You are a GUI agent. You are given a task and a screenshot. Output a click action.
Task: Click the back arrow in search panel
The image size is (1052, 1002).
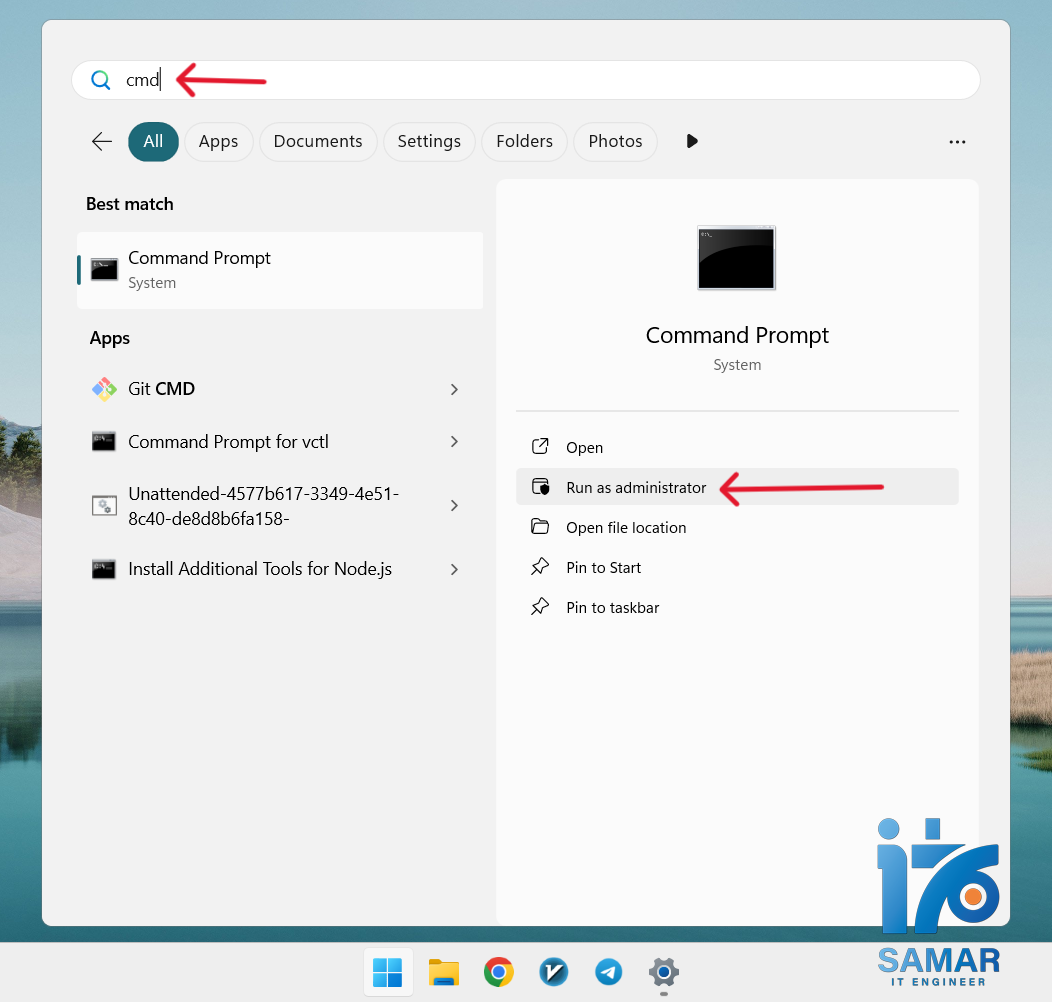pyautogui.click(x=102, y=142)
